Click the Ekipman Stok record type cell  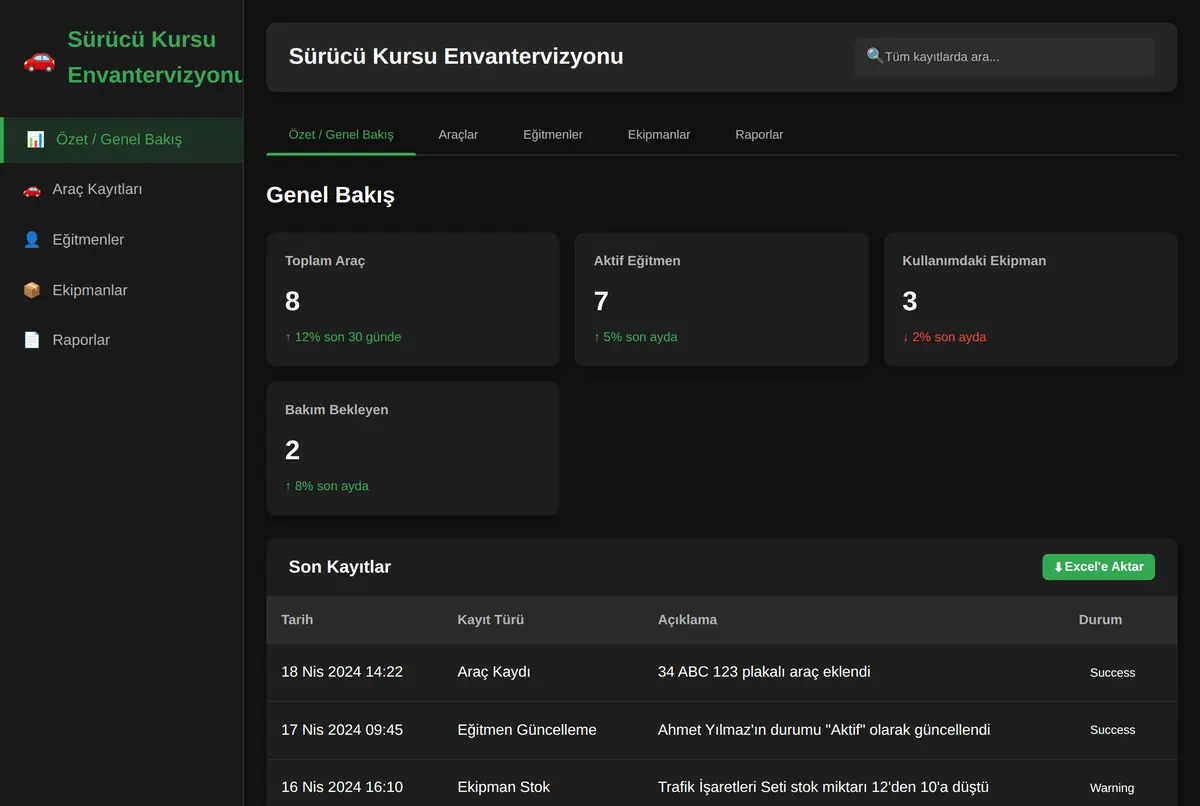point(504,787)
